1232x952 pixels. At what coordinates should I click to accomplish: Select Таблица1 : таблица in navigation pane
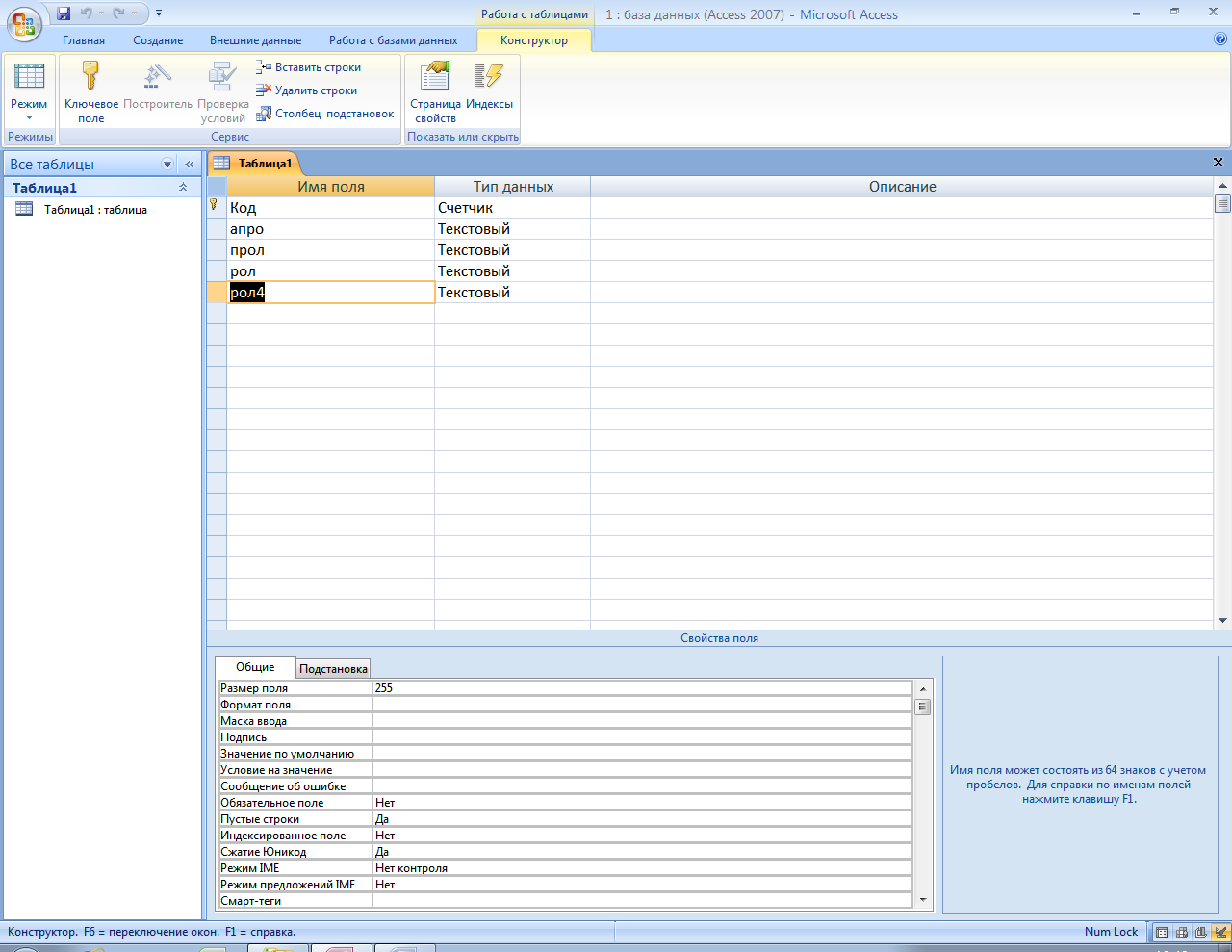[x=95, y=210]
